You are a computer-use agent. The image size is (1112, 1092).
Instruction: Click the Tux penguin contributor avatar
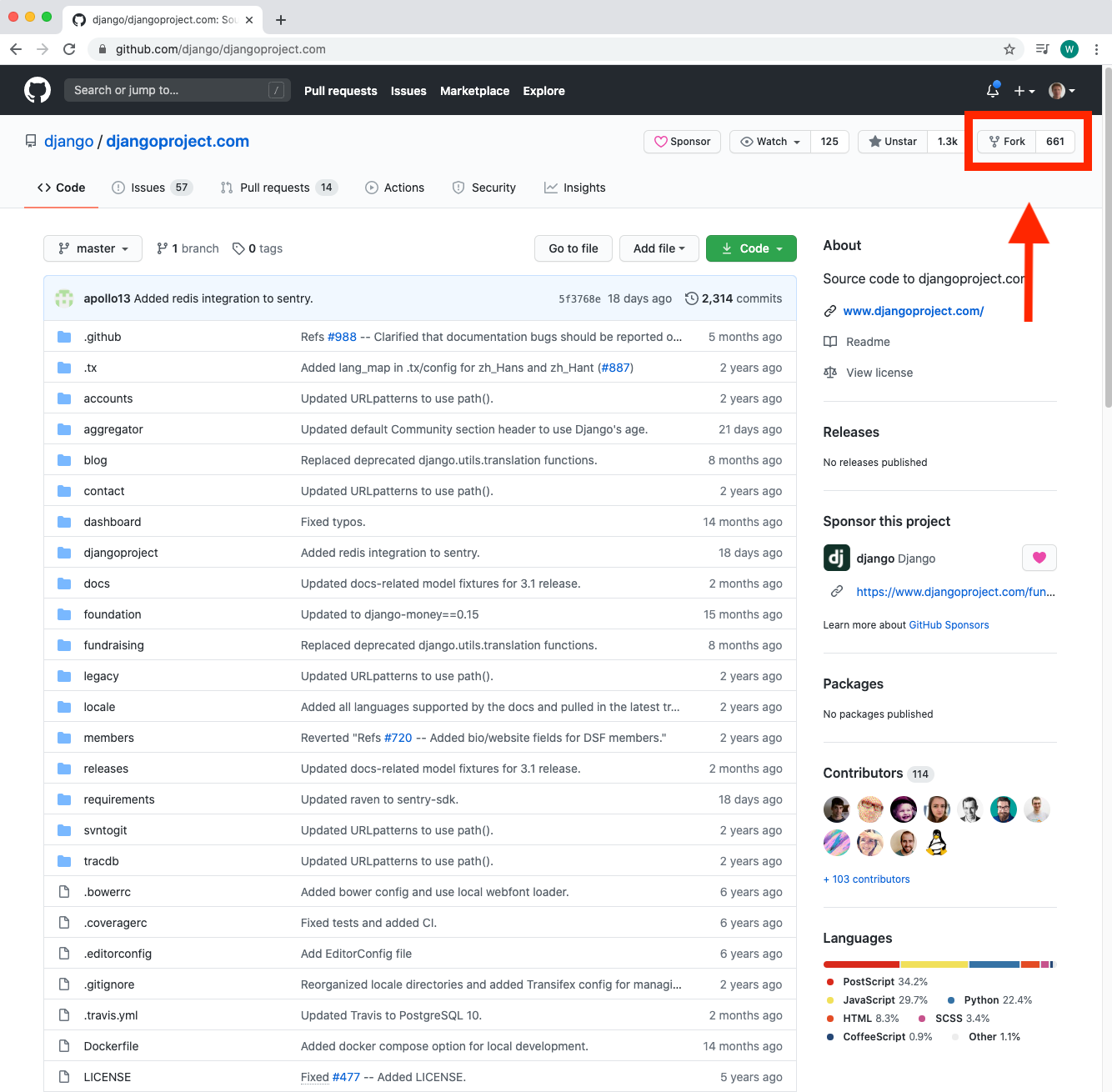(x=937, y=843)
